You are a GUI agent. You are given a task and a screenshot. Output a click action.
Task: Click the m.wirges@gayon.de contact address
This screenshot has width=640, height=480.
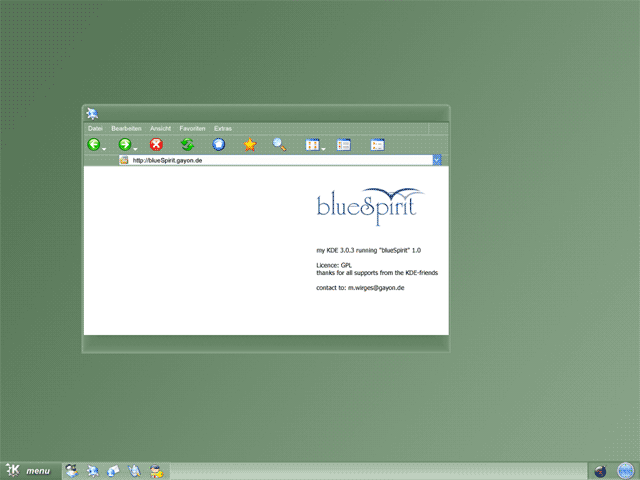tap(376, 288)
